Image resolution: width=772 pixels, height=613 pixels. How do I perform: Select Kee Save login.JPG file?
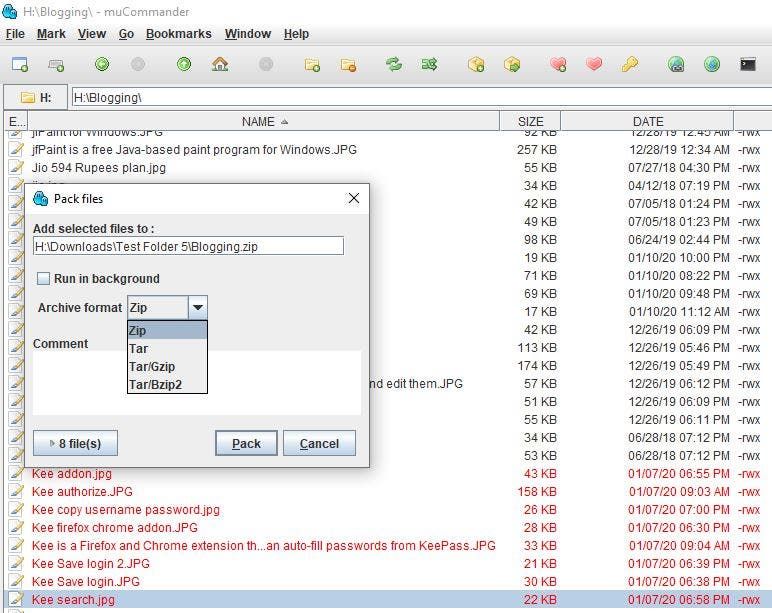(86, 581)
